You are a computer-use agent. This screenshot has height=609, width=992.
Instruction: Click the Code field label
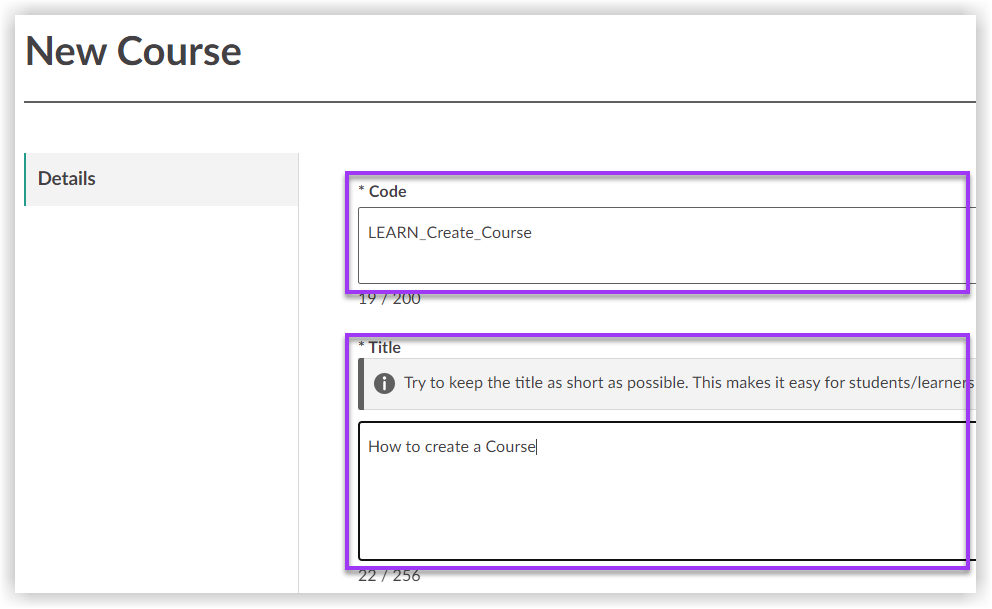point(388,191)
